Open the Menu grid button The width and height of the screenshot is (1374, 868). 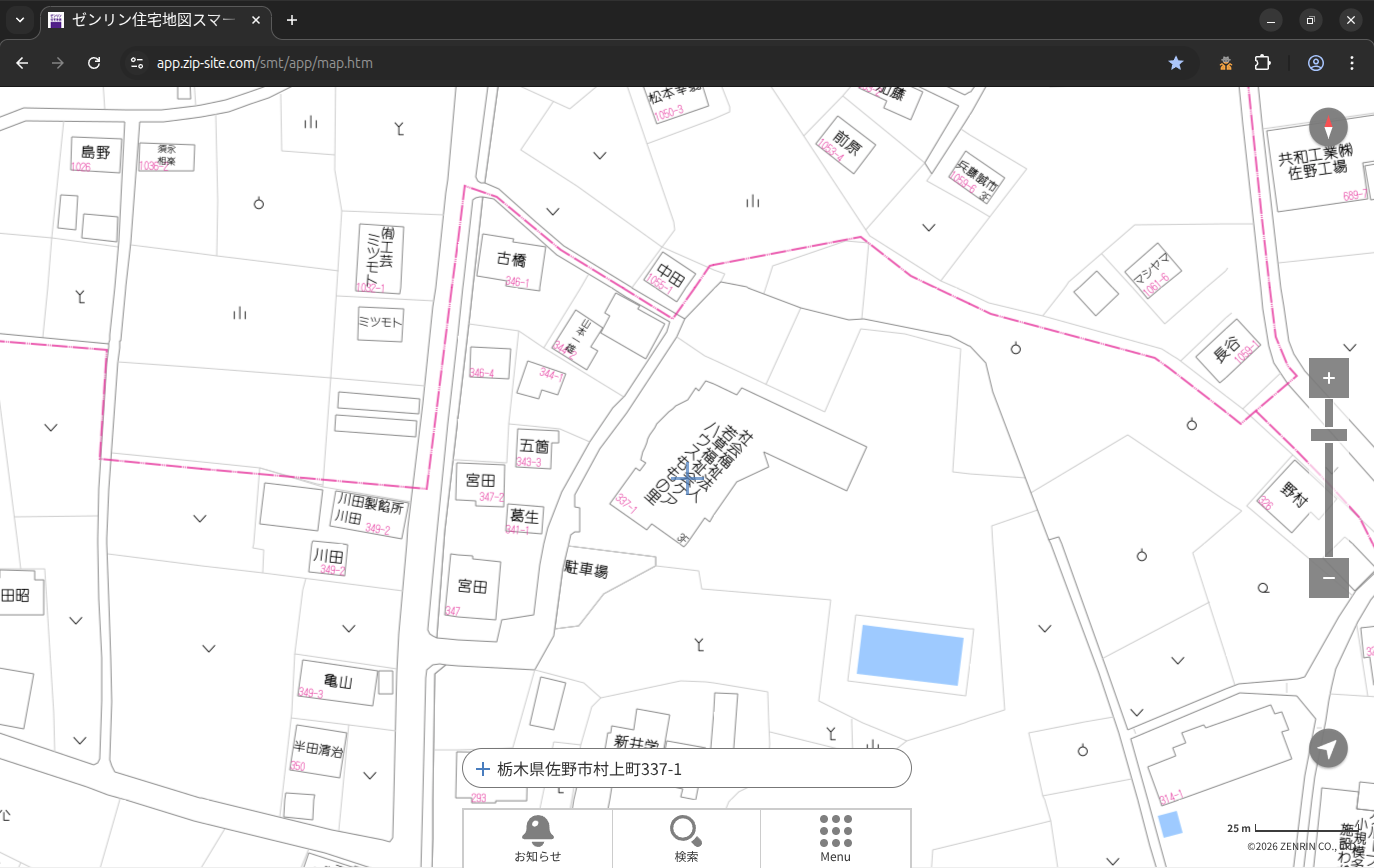coord(835,837)
